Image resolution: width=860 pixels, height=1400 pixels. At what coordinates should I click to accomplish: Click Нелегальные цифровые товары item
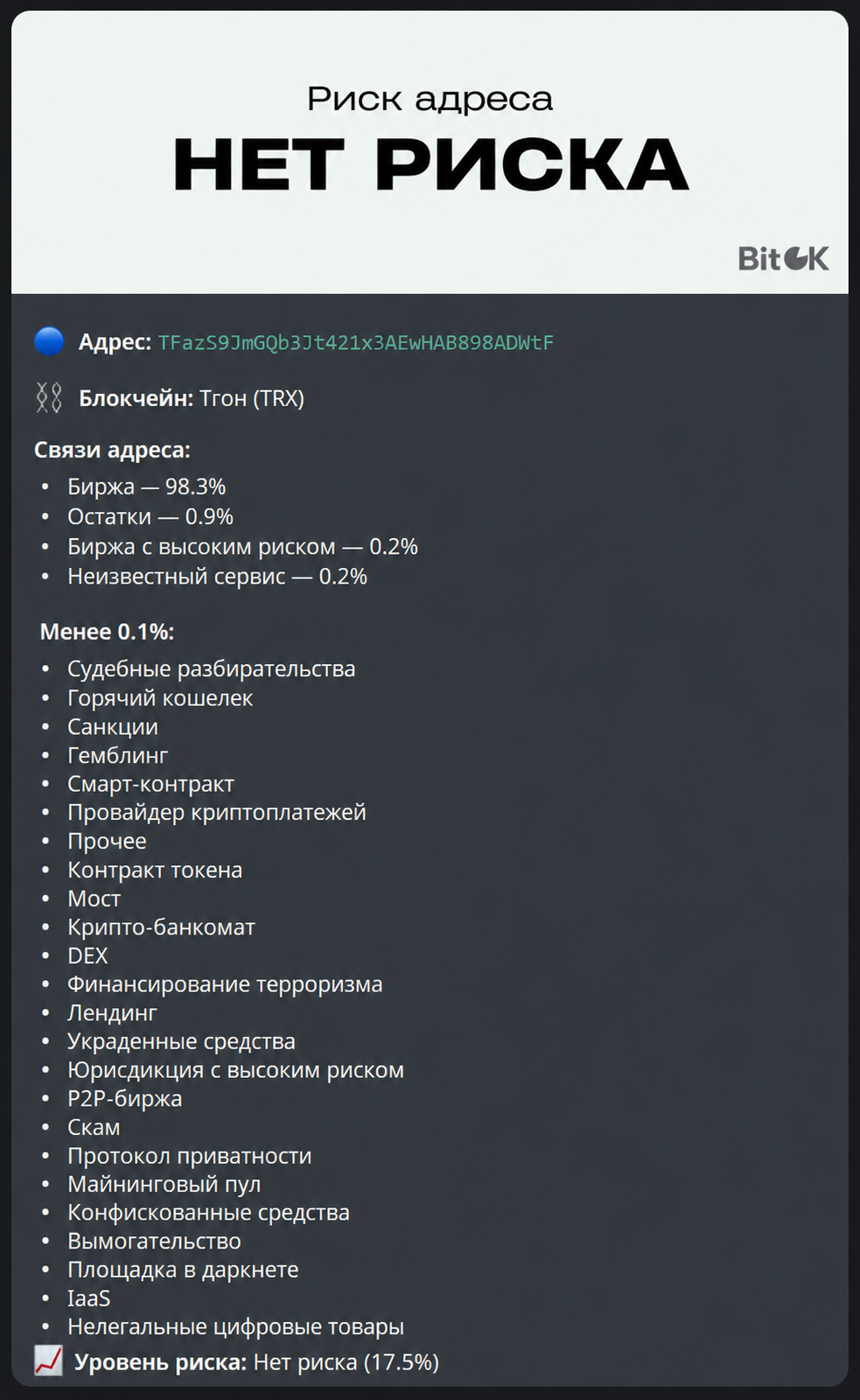click(x=235, y=1326)
